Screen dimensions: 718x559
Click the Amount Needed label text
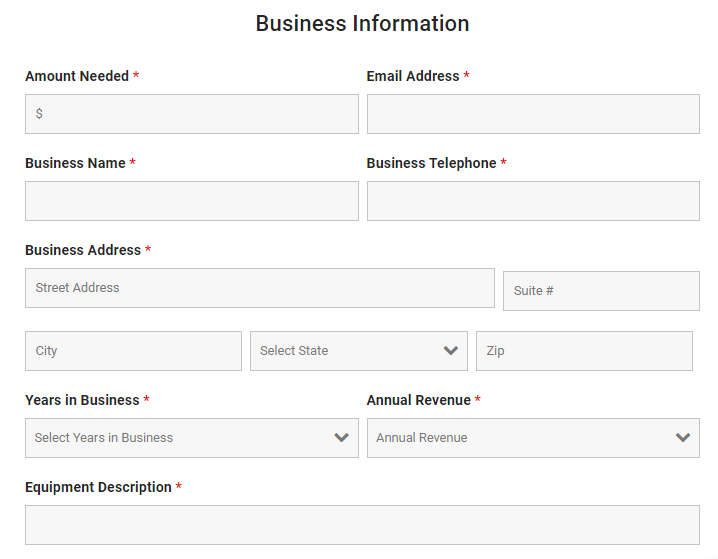(77, 76)
